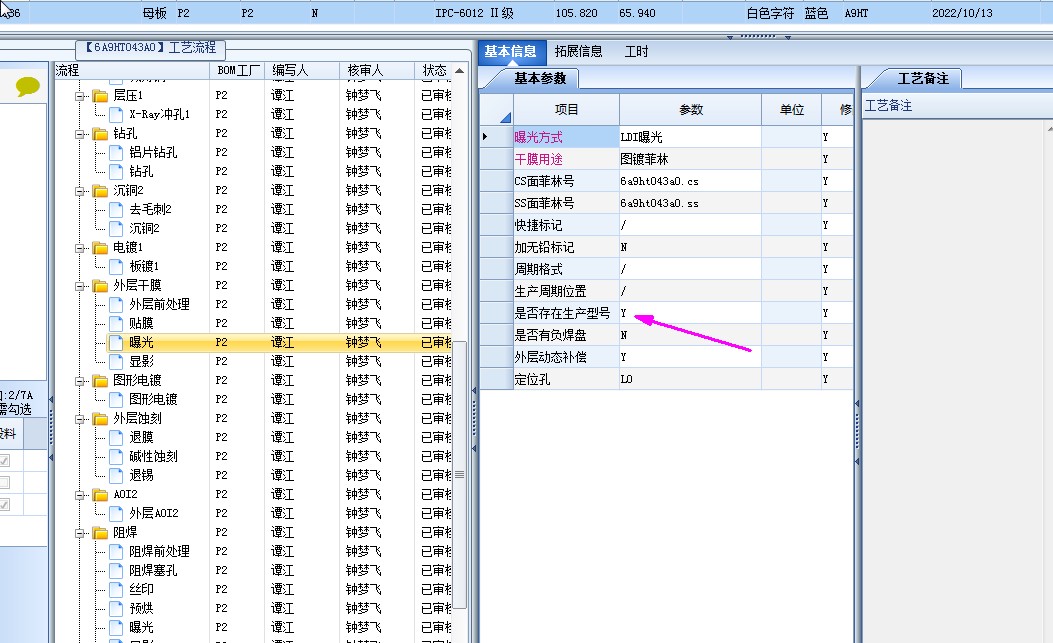This screenshot has width=1053, height=643.
Task: Click the 板镀1 document icon
Action: [x=116, y=267]
